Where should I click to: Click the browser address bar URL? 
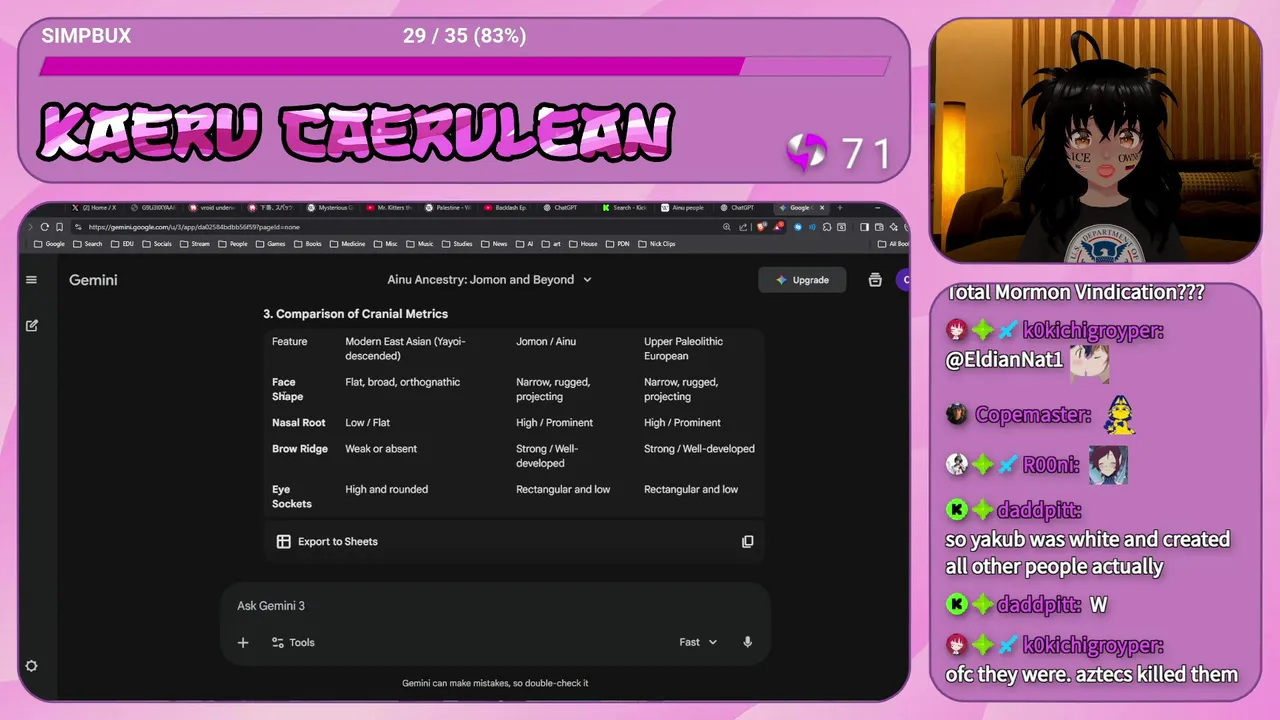click(x=194, y=227)
